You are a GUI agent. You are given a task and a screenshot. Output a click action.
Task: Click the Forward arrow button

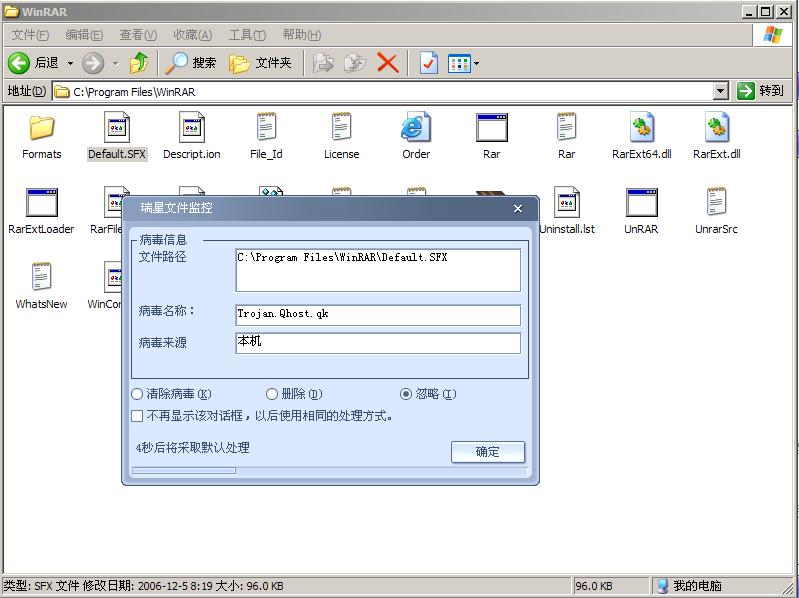tap(93, 63)
